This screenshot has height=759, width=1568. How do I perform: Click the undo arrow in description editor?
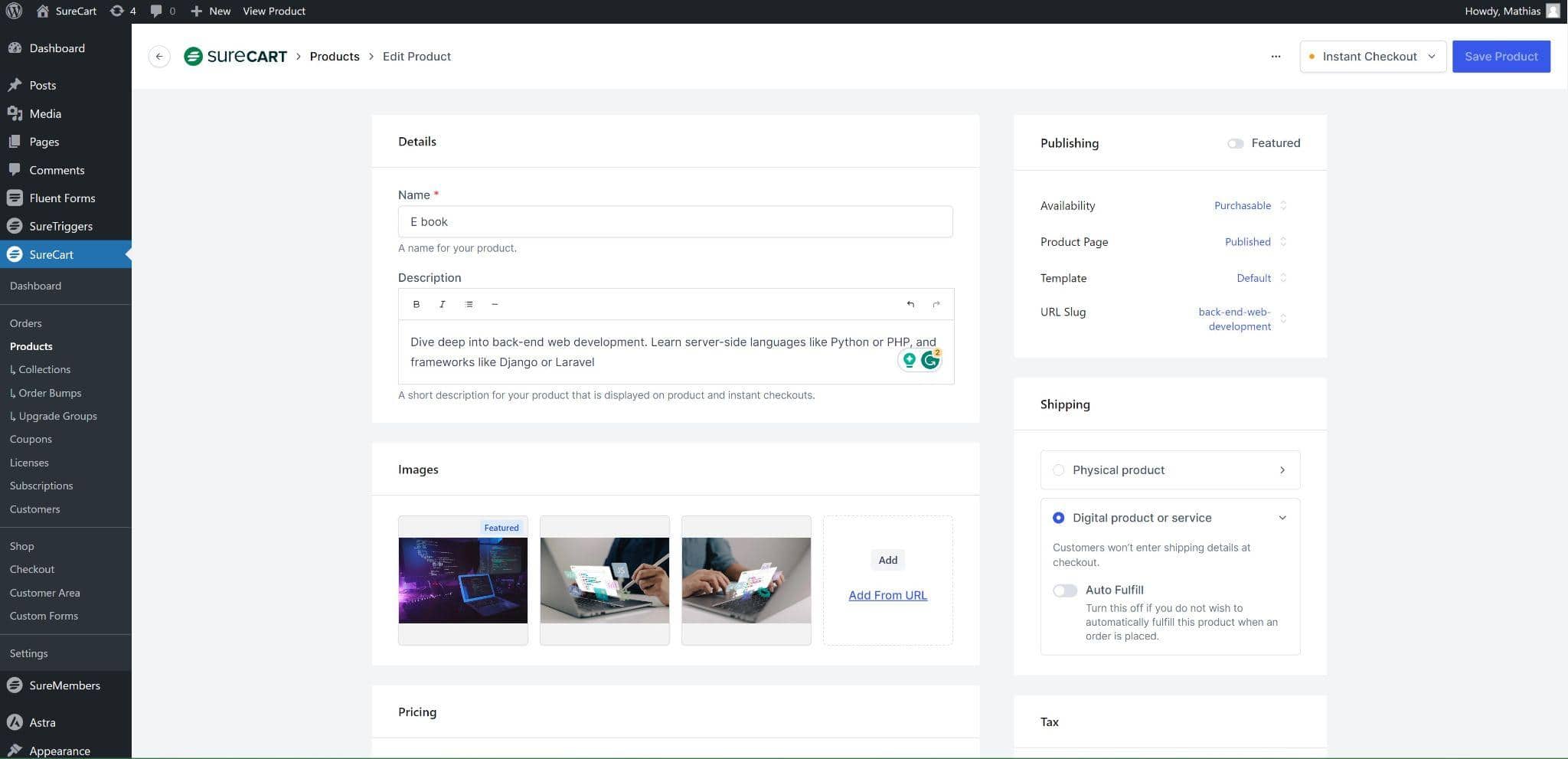tap(910, 304)
